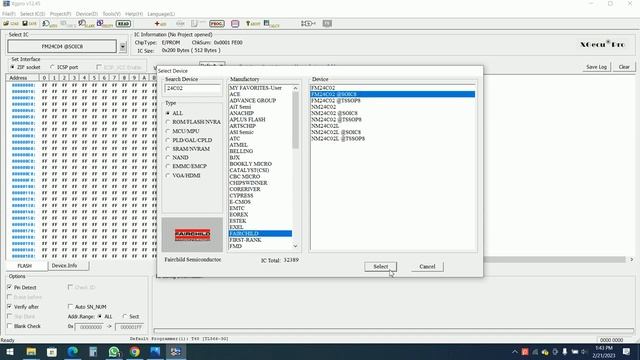
Task: Select ATMEL in manufacturer list
Action: click(x=238, y=145)
